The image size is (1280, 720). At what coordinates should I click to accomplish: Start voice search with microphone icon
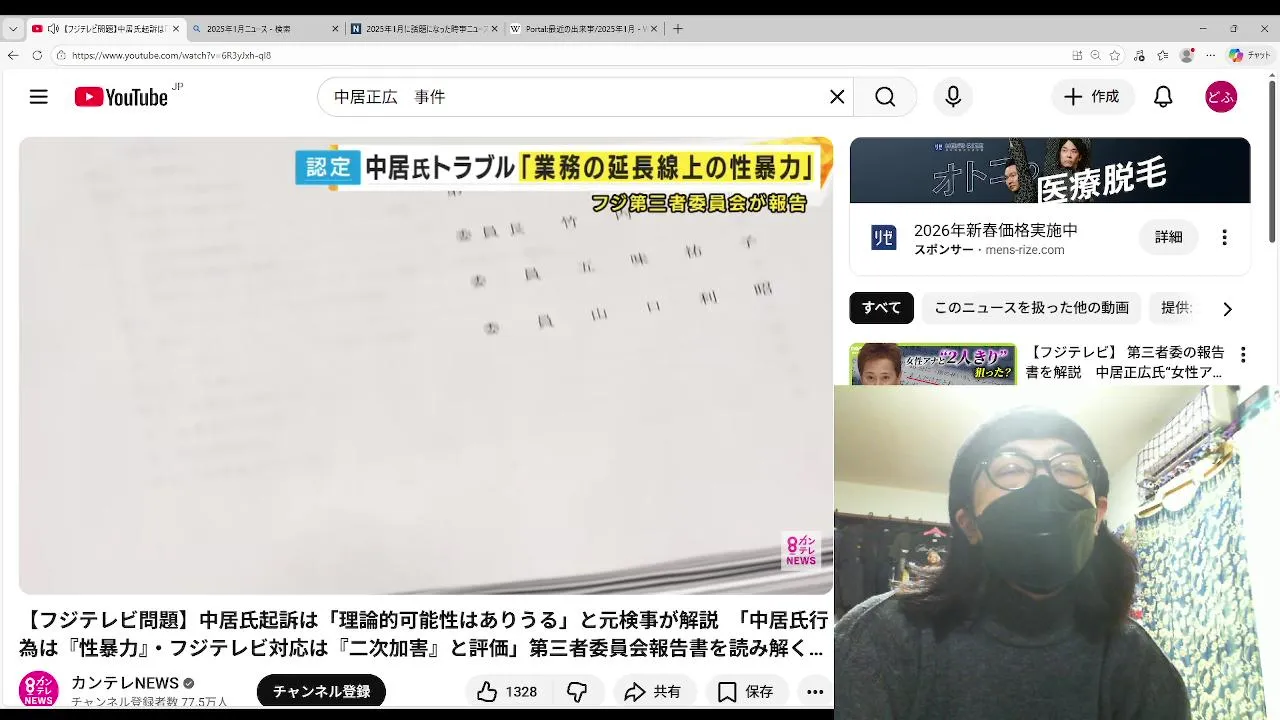pos(953,97)
